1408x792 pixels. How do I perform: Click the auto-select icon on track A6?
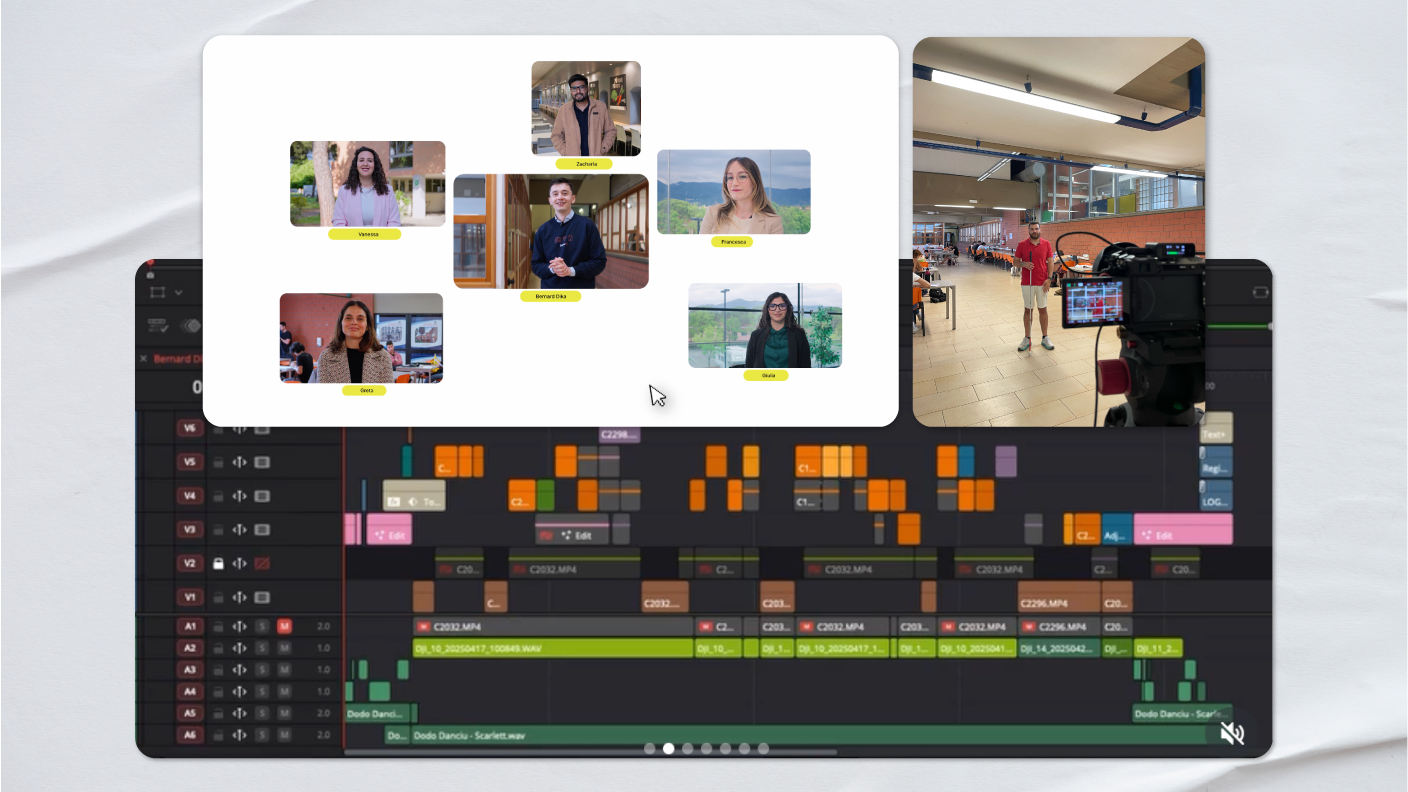240,736
